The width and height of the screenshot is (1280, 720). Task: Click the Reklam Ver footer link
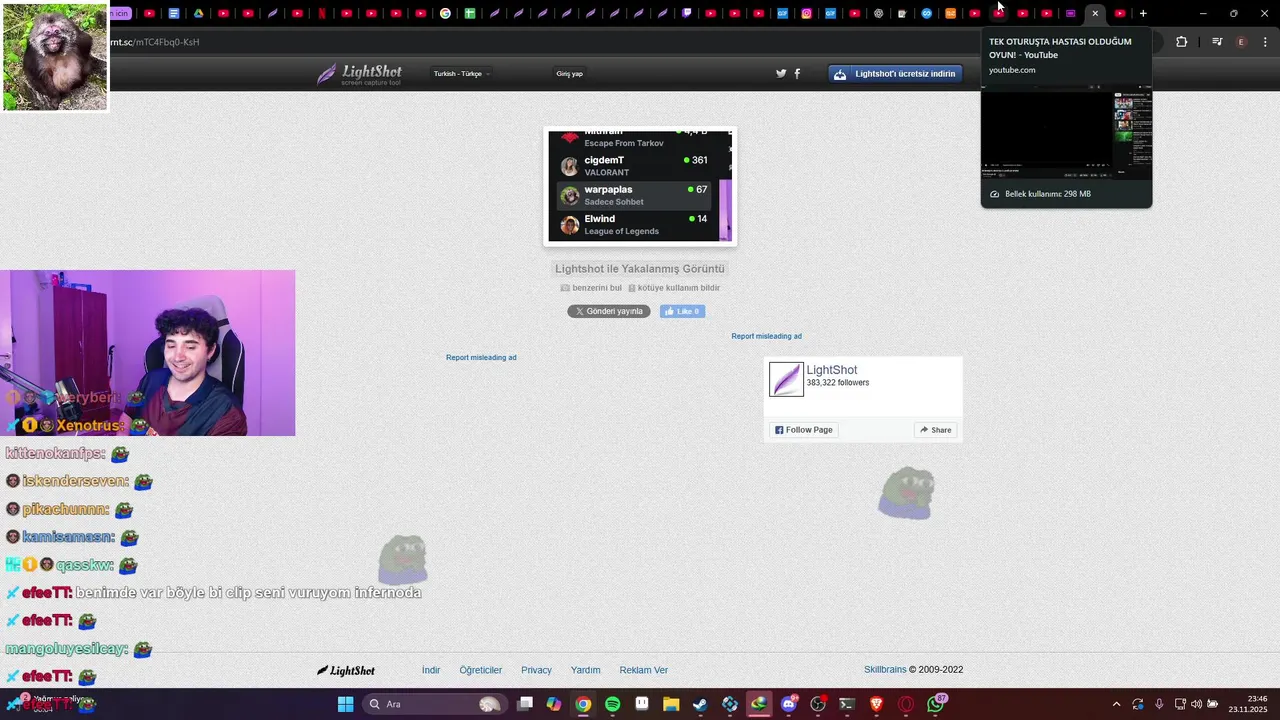644,670
